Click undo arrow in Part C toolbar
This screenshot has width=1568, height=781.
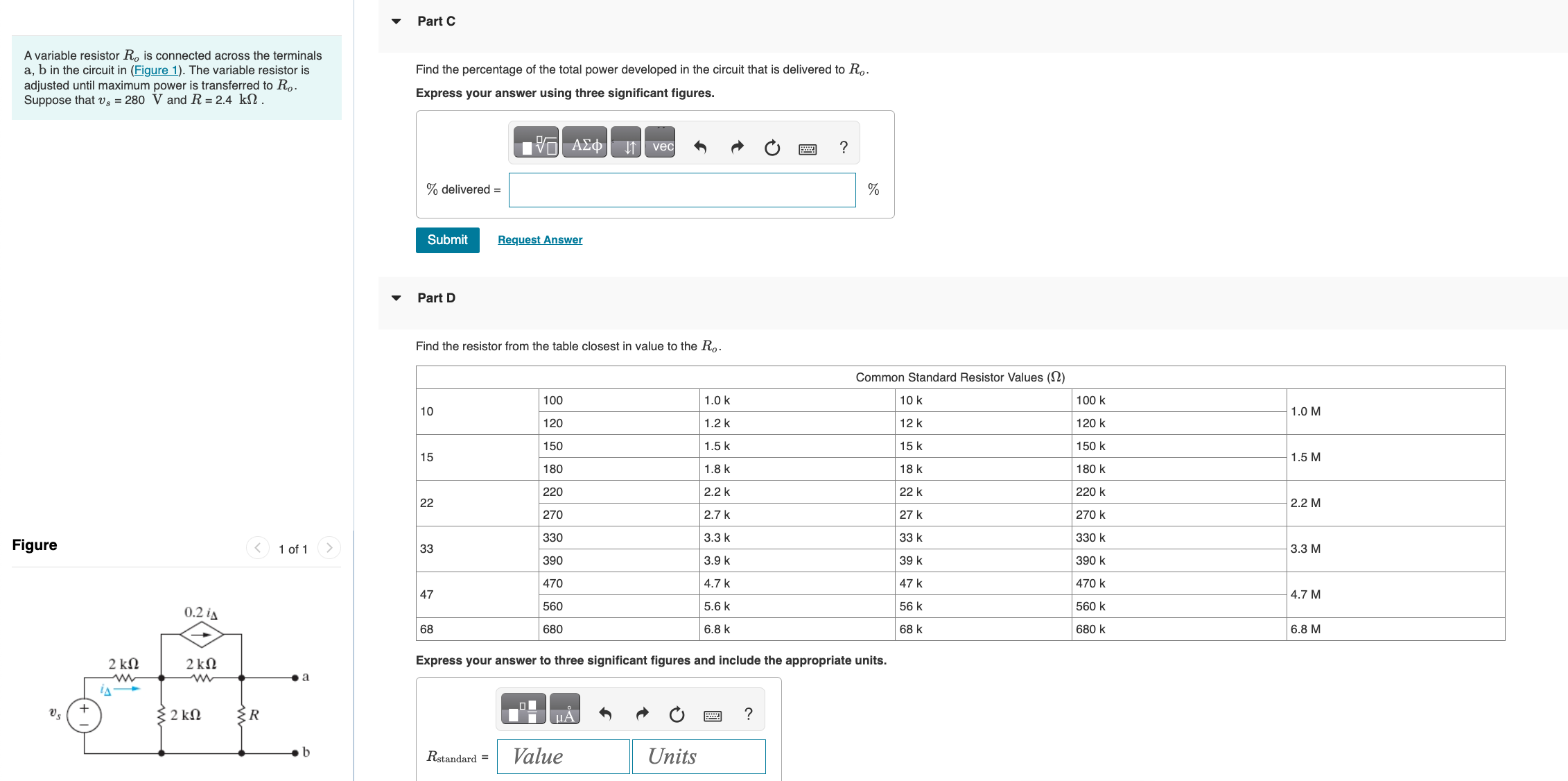click(x=700, y=147)
